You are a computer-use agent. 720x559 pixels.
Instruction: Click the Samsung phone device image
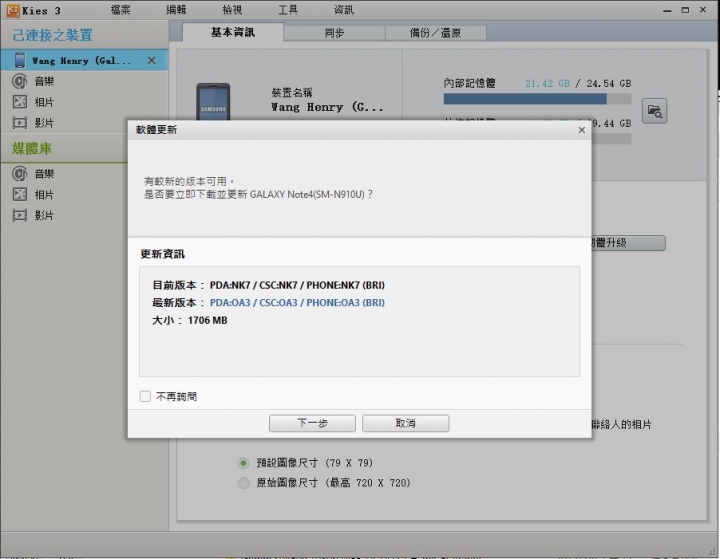(x=213, y=102)
